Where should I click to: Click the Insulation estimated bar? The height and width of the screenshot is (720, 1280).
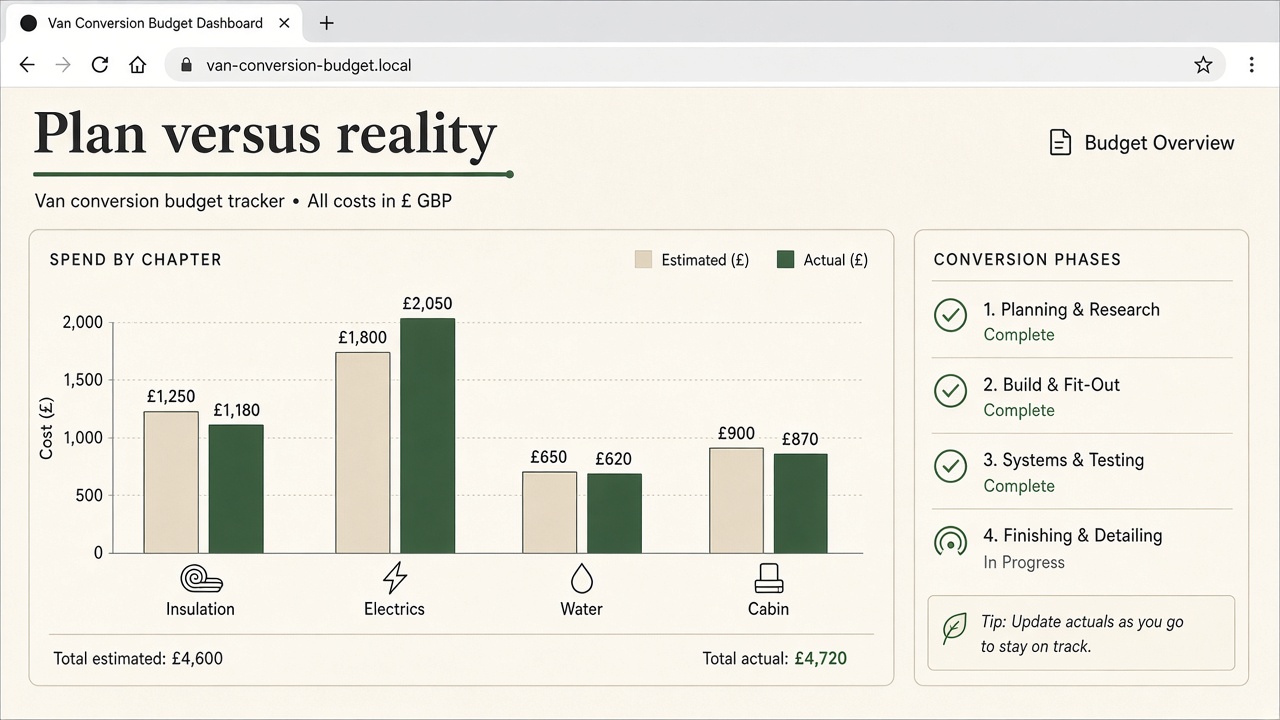tap(171, 482)
